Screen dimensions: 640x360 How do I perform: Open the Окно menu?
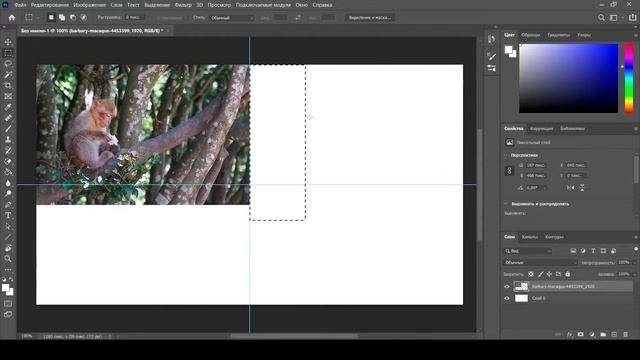[302, 5]
